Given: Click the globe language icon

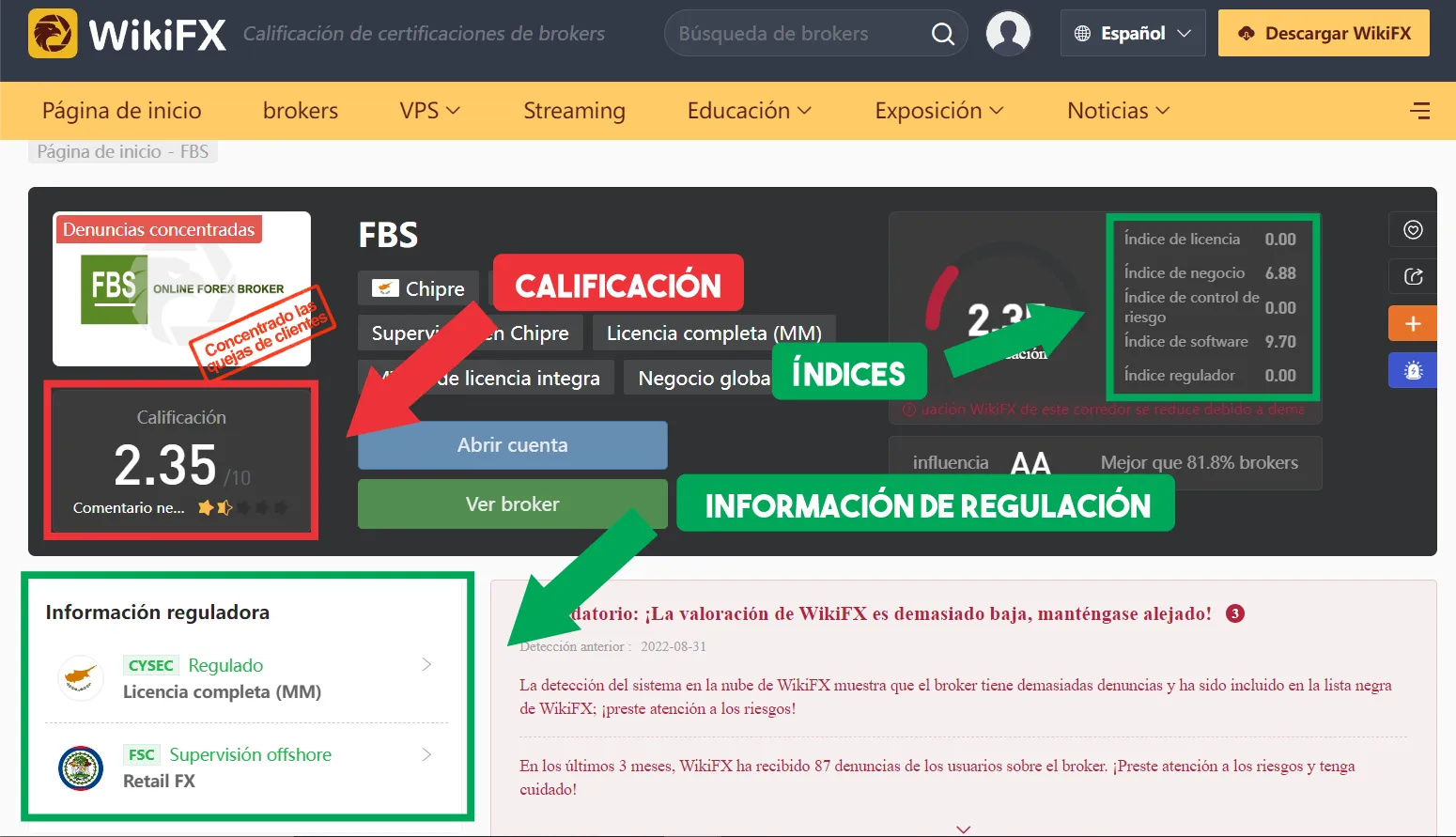Looking at the screenshot, I should coord(1082,34).
